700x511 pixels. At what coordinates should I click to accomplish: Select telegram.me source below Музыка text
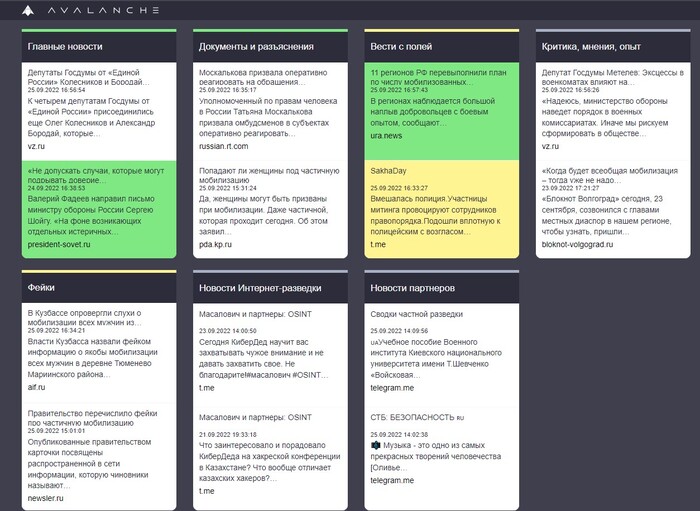(392, 480)
